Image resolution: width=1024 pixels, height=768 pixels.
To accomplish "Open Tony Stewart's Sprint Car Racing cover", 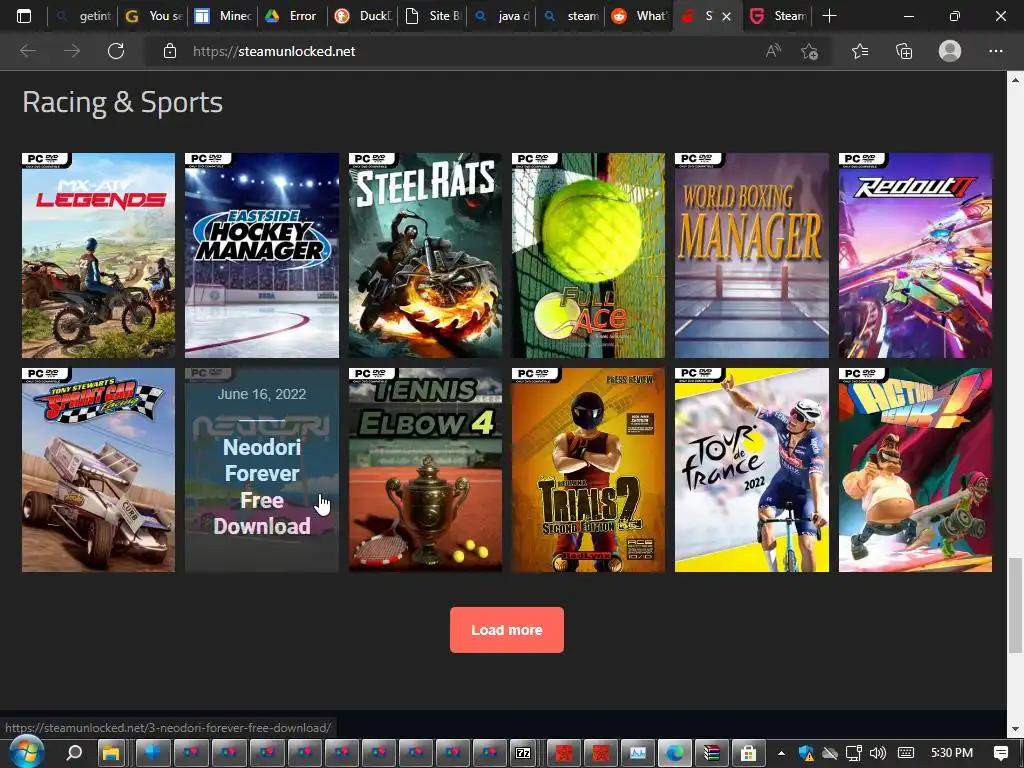I will [99, 470].
